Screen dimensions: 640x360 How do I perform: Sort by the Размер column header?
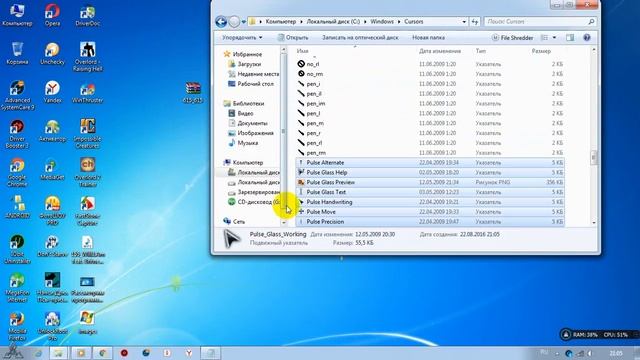coord(541,51)
